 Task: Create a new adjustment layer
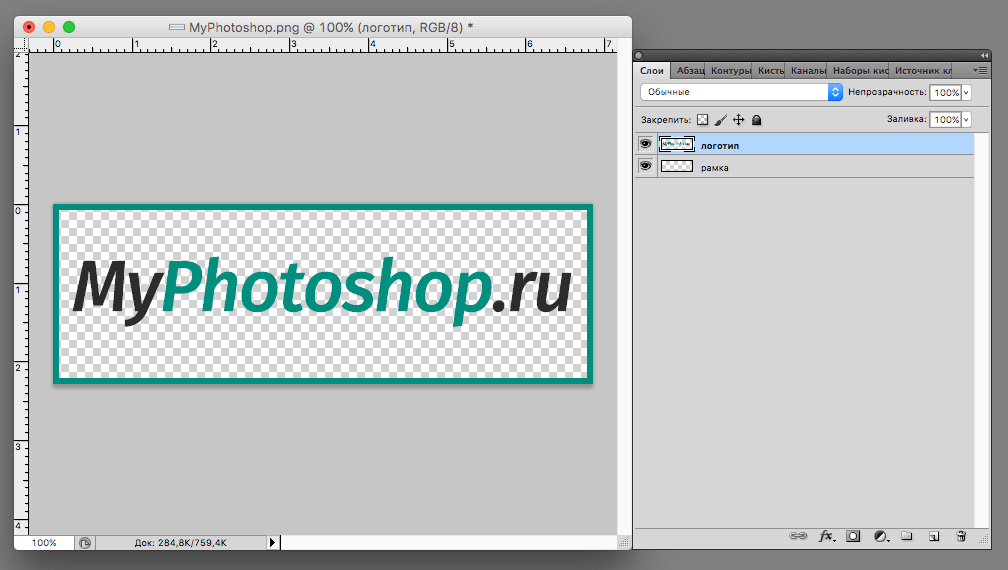coord(880,536)
